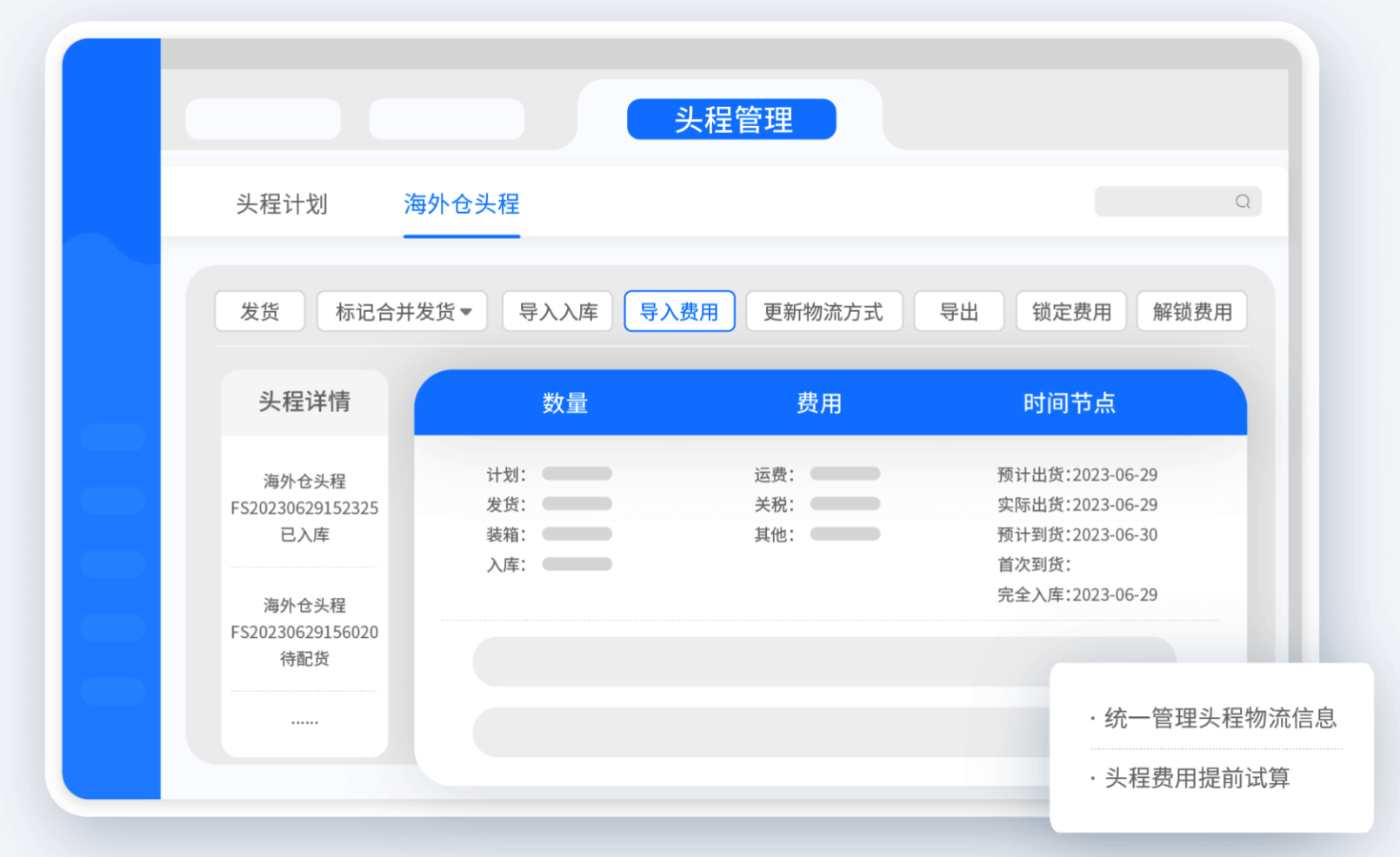Click the search magnifier icon
1400x857 pixels.
tap(1242, 202)
